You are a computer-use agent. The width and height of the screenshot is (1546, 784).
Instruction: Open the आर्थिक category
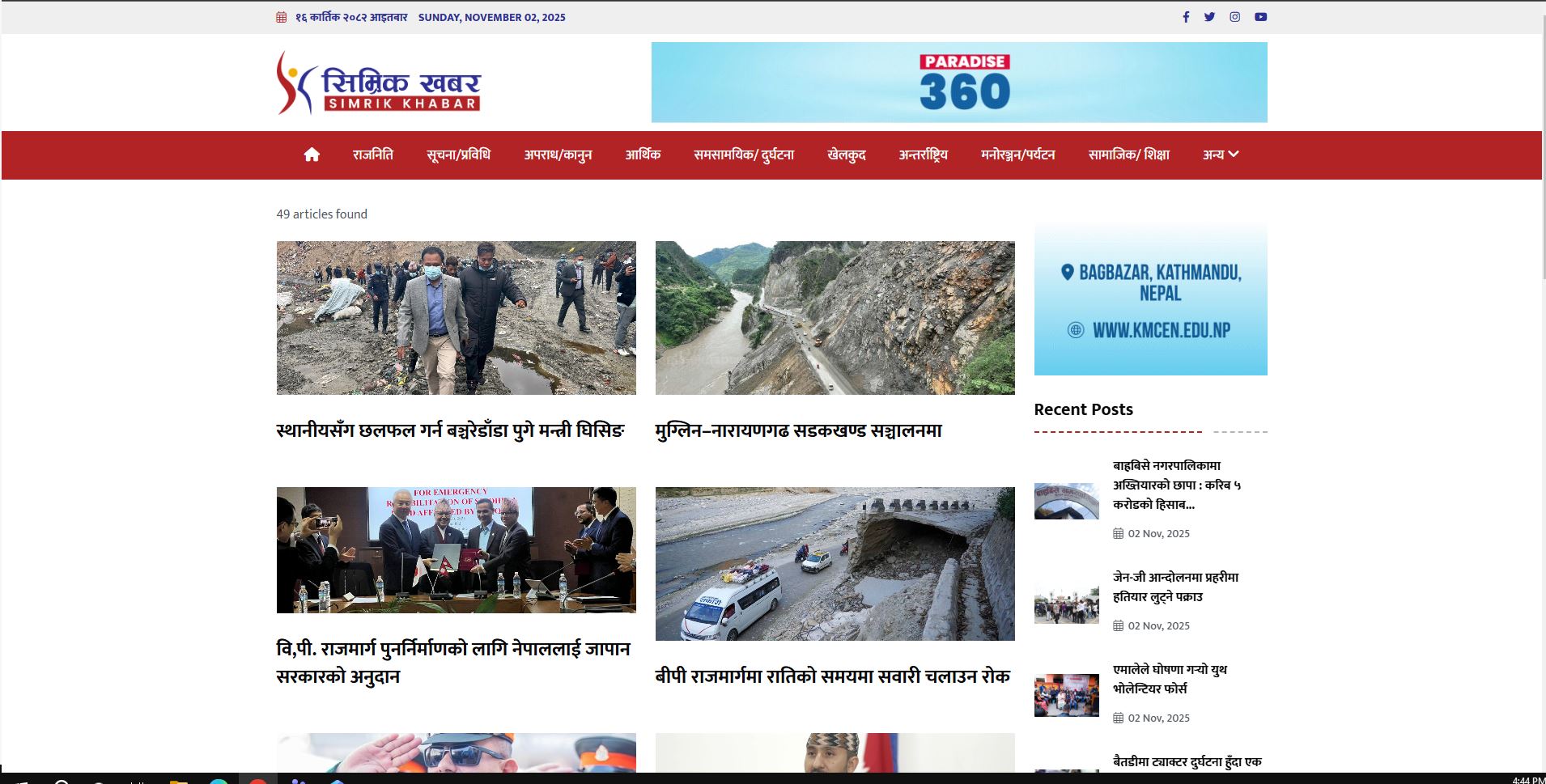[643, 155]
